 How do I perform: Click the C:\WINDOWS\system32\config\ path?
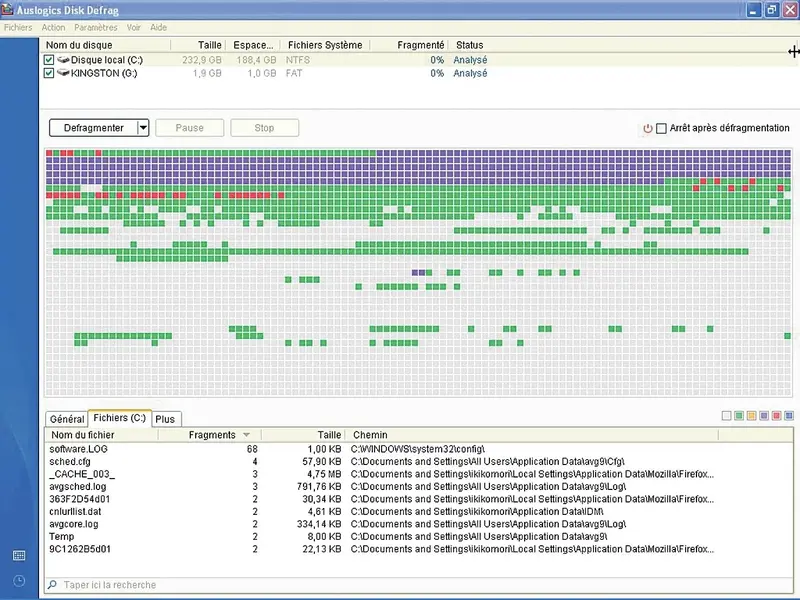[x=417, y=449]
